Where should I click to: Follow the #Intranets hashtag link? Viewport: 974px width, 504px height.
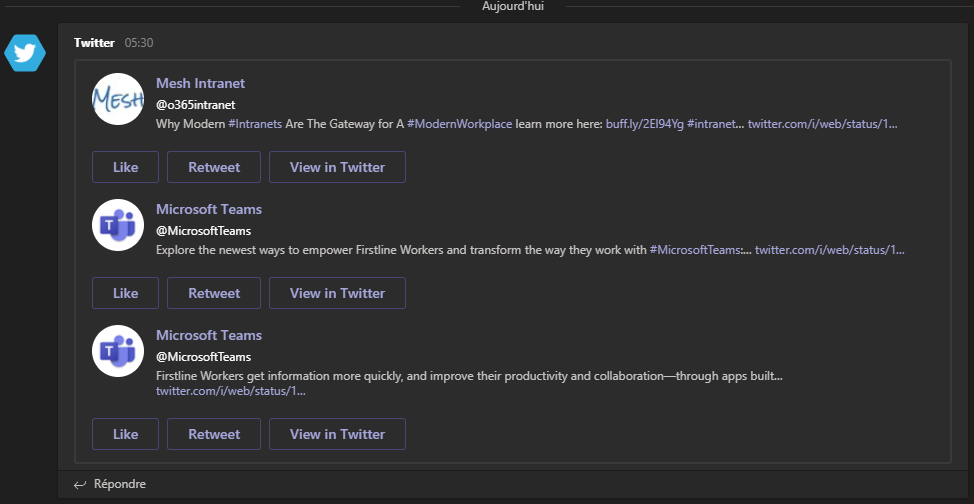255,124
